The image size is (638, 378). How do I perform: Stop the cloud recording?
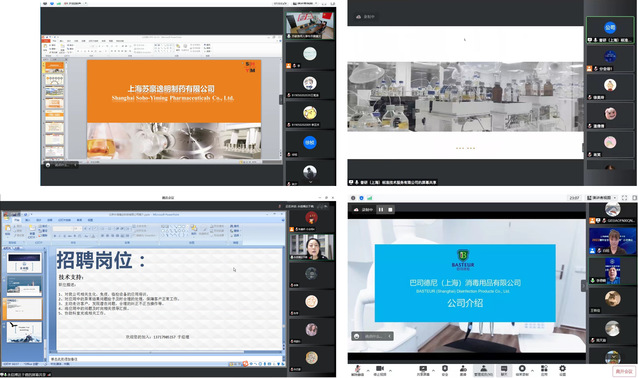[x=390, y=210]
